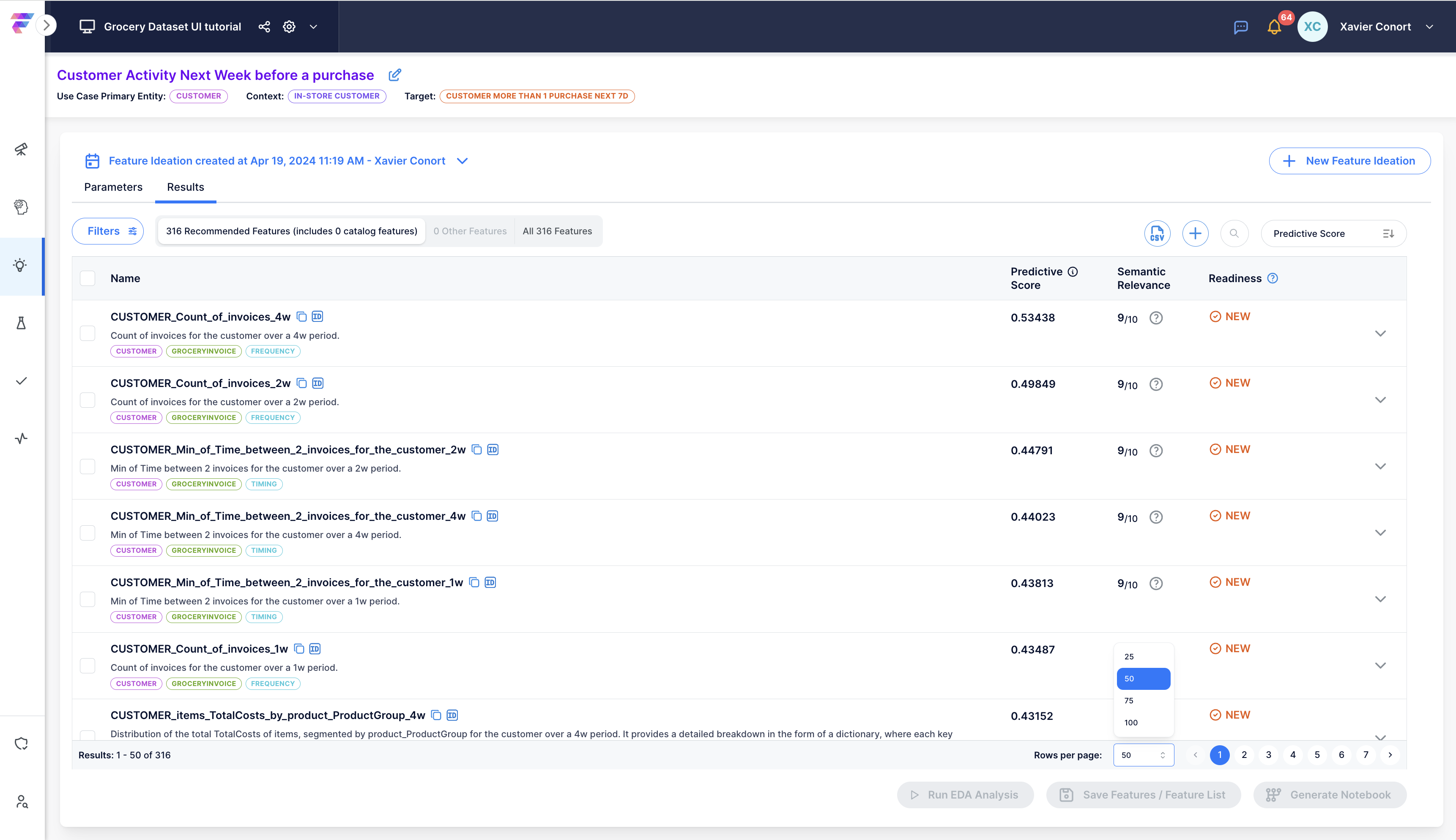This screenshot has width=1456, height=840.
Task: Click the user search icon in the sidebar
Action: pos(21,802)
